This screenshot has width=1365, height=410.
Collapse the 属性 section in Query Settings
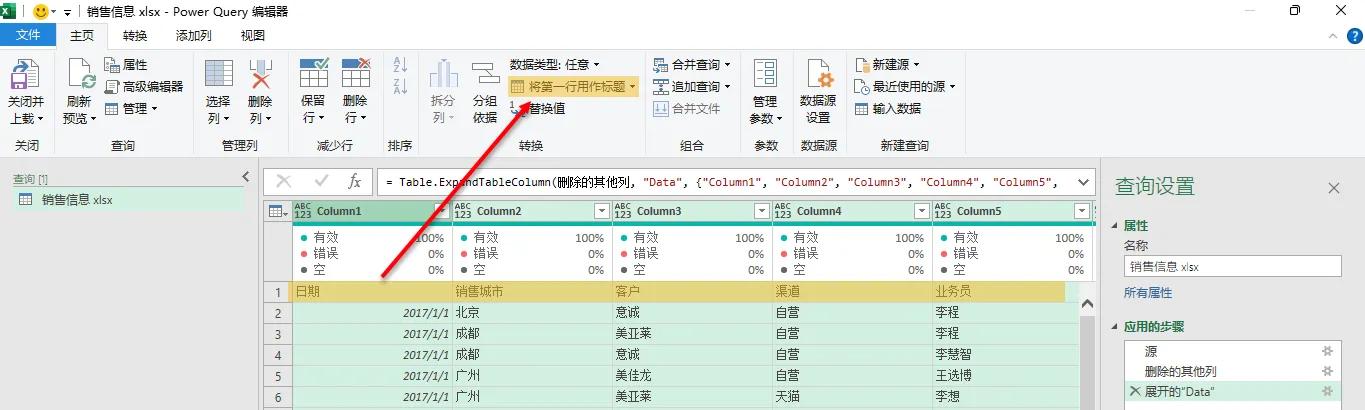click(1116, 226)
